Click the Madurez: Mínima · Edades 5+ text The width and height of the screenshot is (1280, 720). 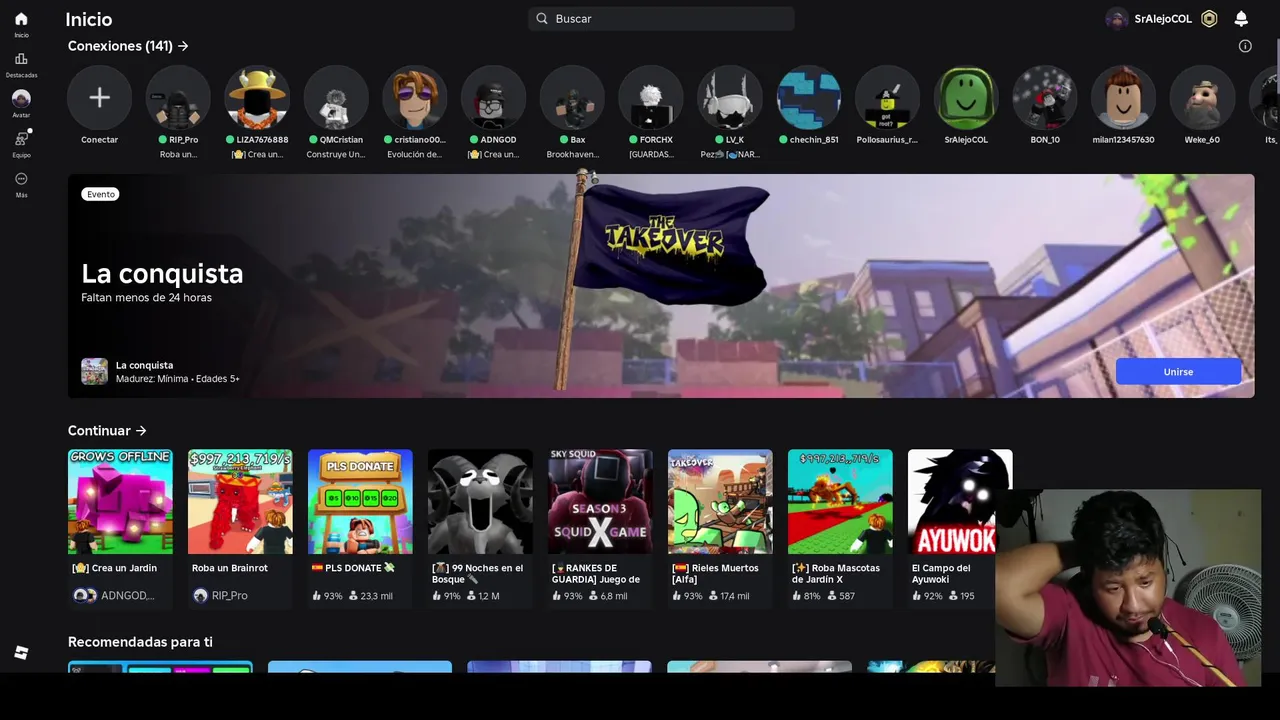click(177, 379)
